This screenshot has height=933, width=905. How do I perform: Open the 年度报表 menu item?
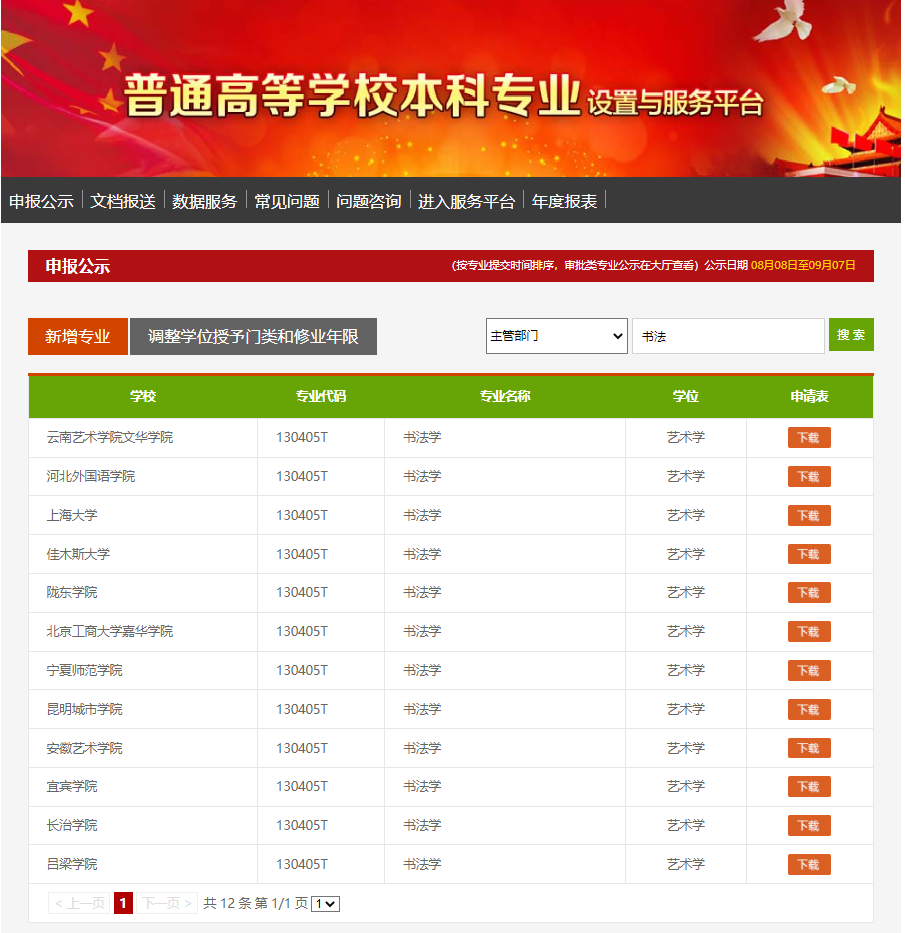[565, 201]
